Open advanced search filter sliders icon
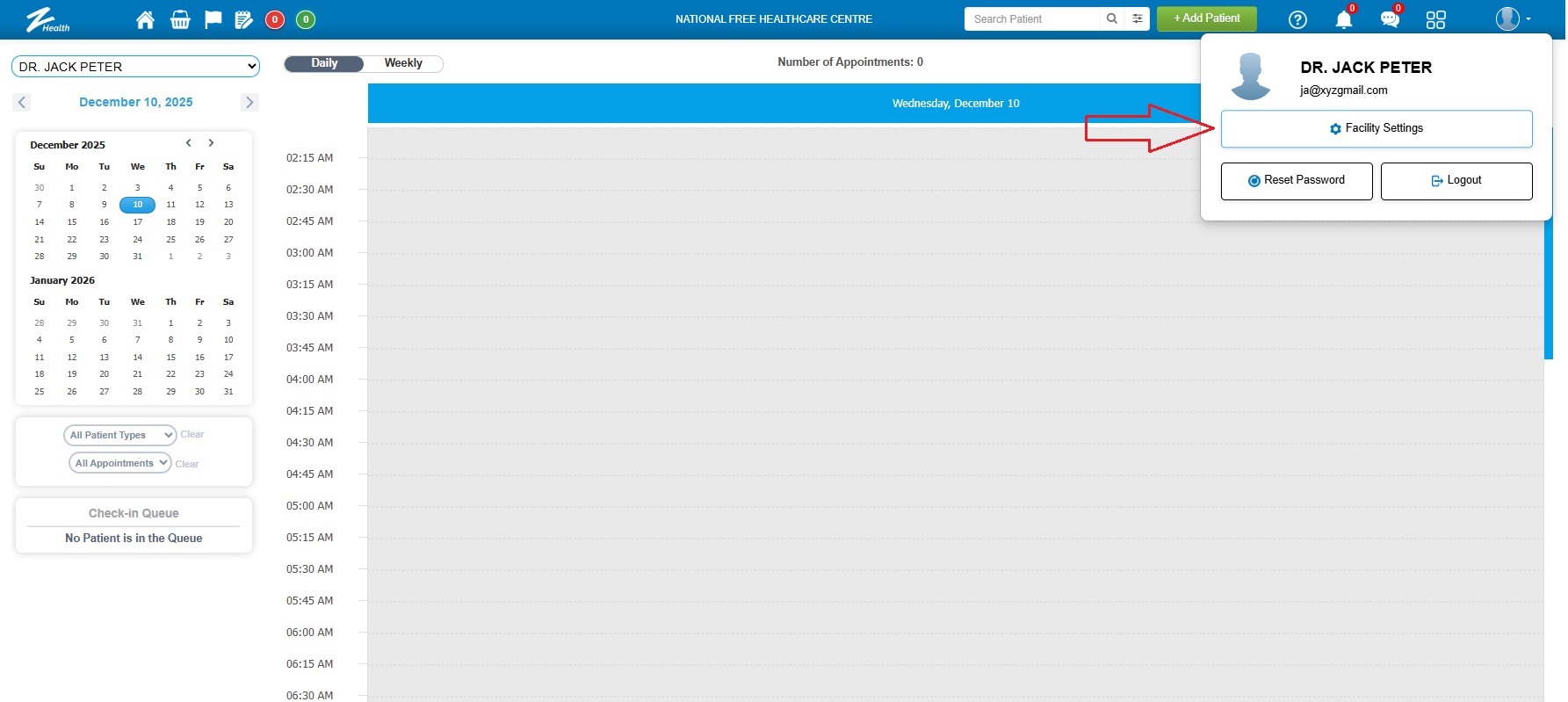The width and height of the screenshot is (1568, 702). point(1137,18)
